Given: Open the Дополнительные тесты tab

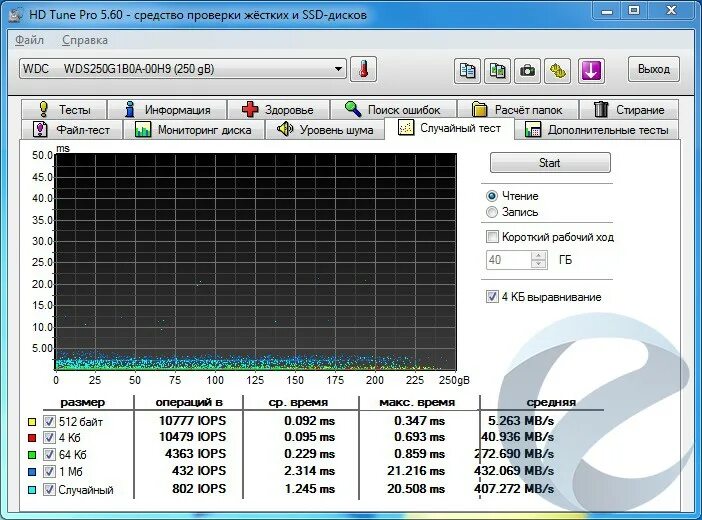Looking at the screenshot, I should [x=596, y=130].
